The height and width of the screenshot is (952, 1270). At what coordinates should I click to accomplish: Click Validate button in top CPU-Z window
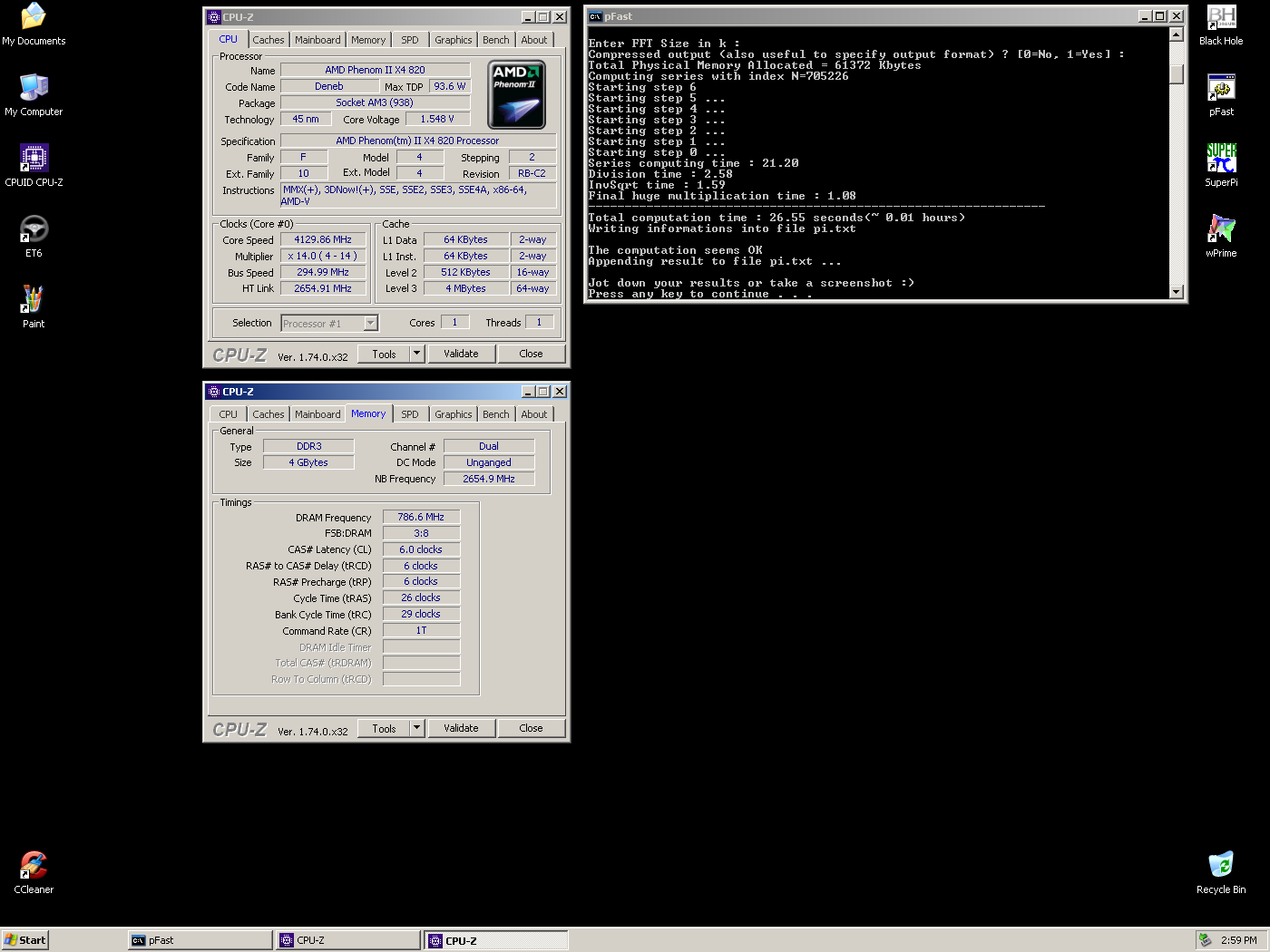coord(461,354)
